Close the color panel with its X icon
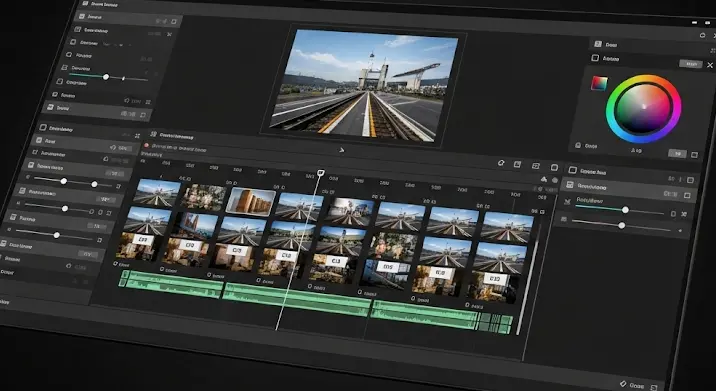 tap(710, 65)
